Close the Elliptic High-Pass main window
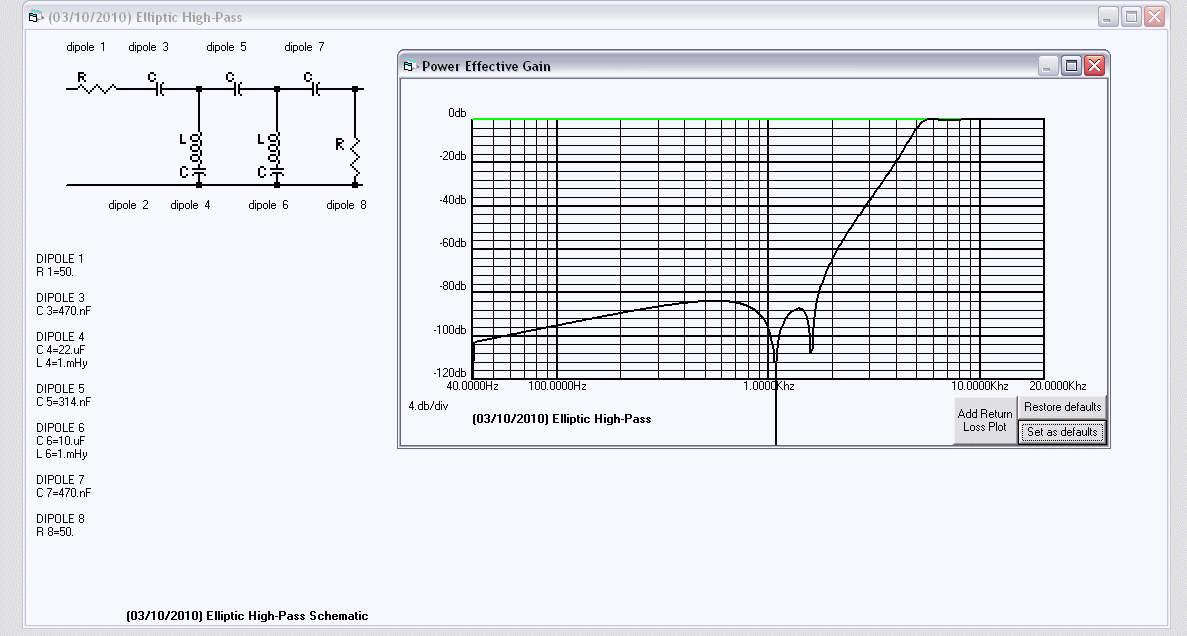Screen dimensions: 1187x636 coord(1154,17)
